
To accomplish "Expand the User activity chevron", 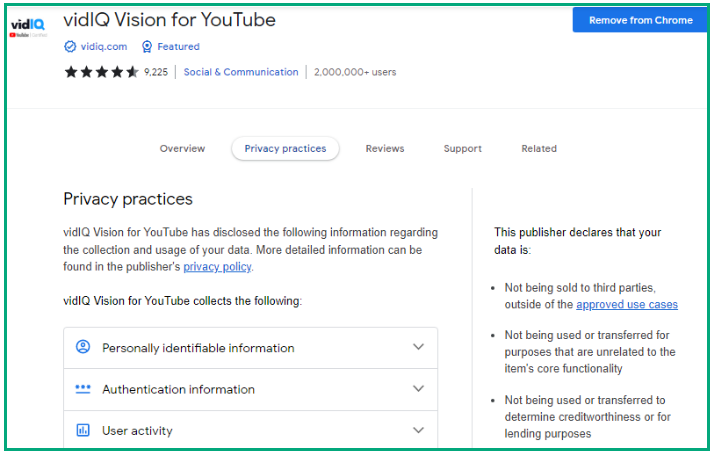I will pyautogui.click(x=418, y=430).
